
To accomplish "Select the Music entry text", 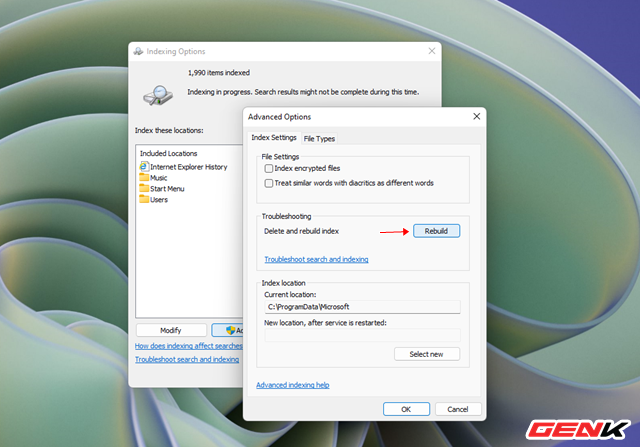I will (158, 178).
